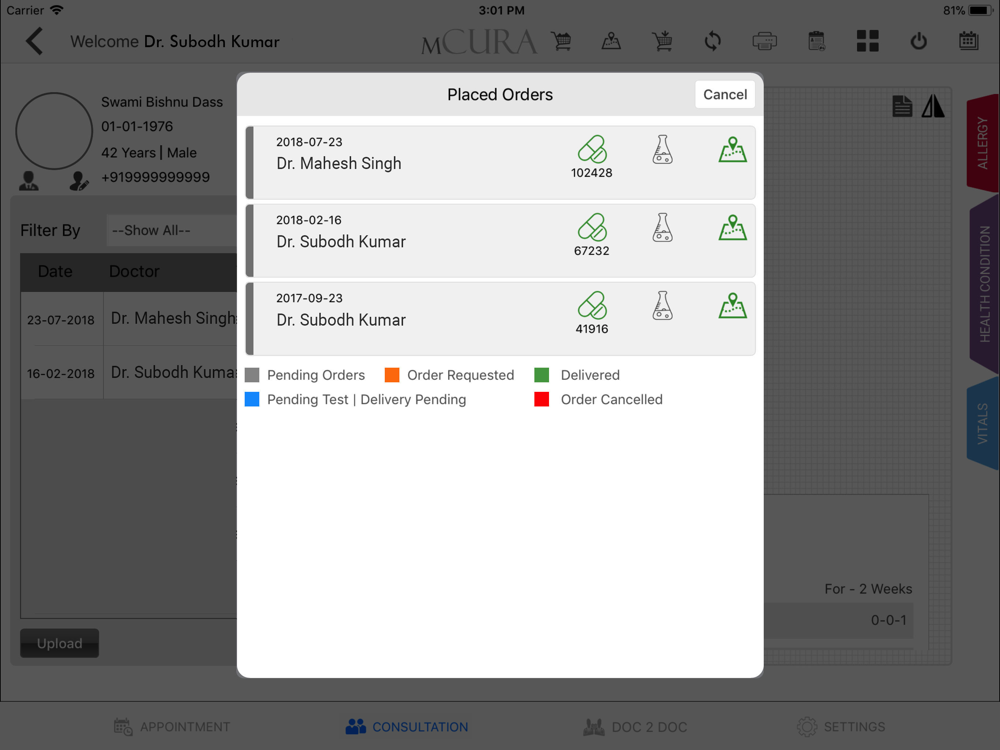Tap the edit patient icon under avatar

tap(78, 181)
